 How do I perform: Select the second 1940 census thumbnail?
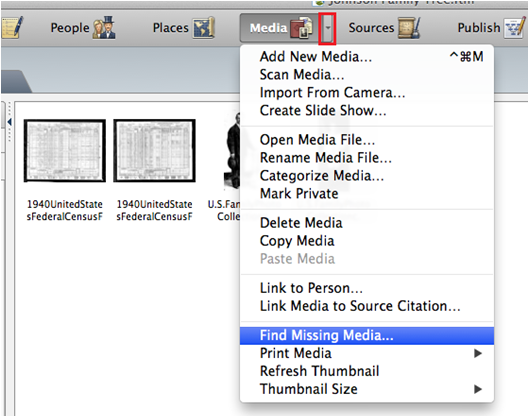click(154, 150)
